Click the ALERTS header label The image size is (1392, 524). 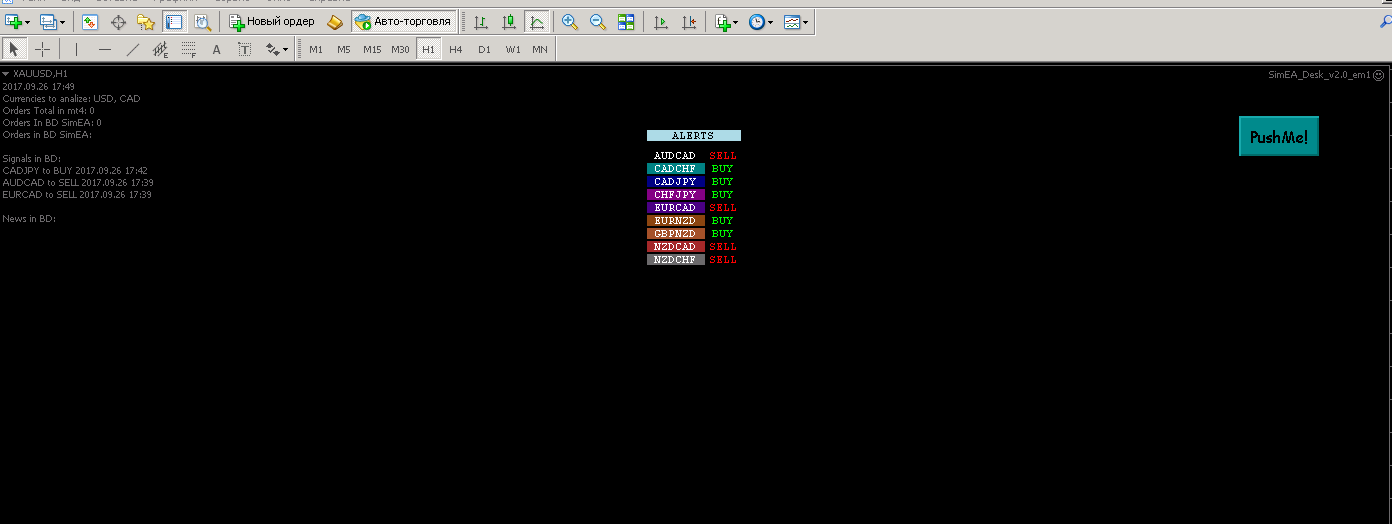pyautogui.click(x=693, y=135)
